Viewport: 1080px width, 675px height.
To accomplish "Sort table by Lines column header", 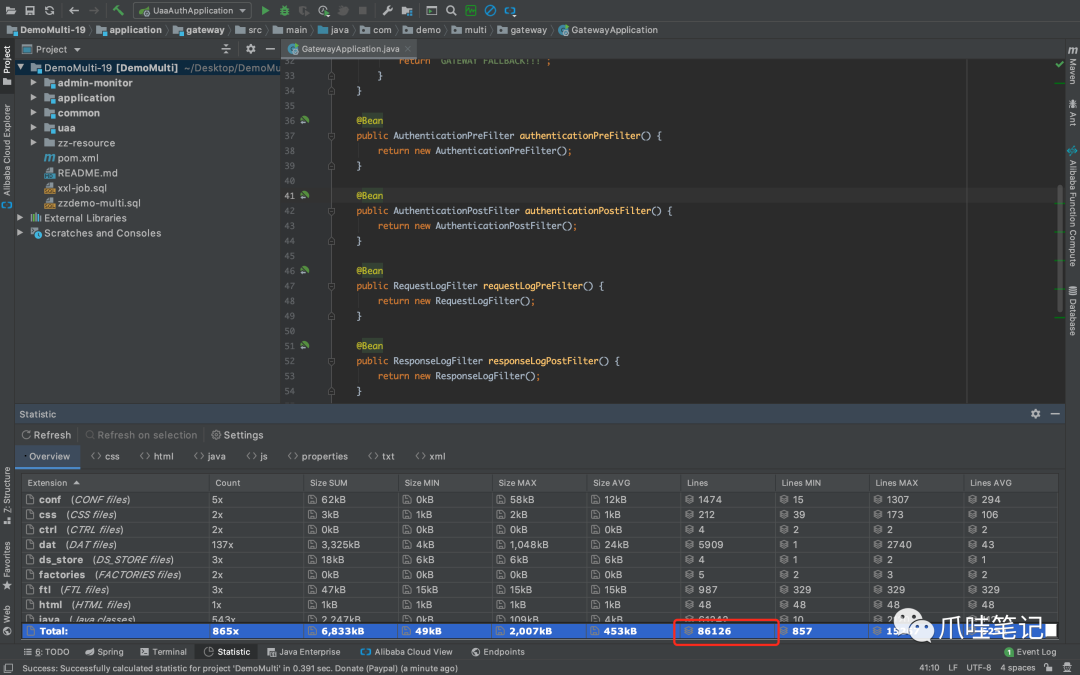I will (727, 483).
